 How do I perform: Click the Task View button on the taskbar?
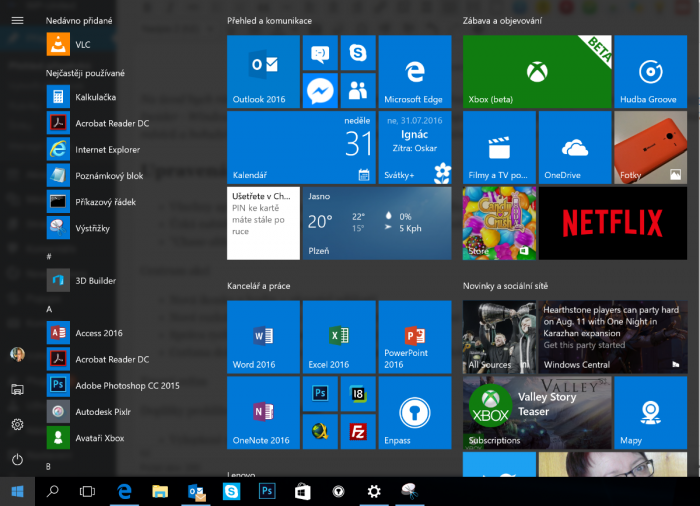(87, 491)
